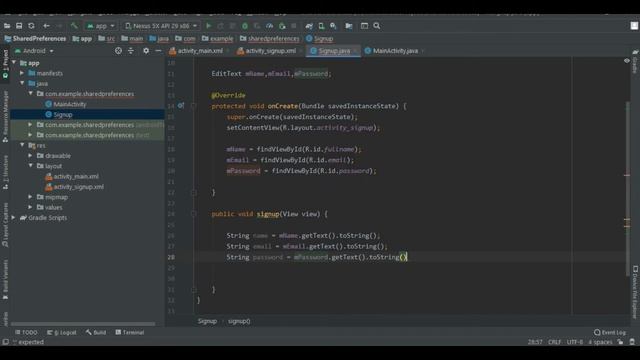Open the TODO tool window tab
The width and height of the screenshot is (640, 360).
26,332
